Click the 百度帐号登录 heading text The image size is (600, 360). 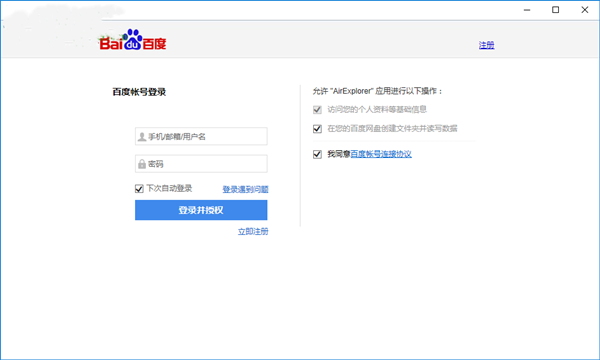(139, 92)
